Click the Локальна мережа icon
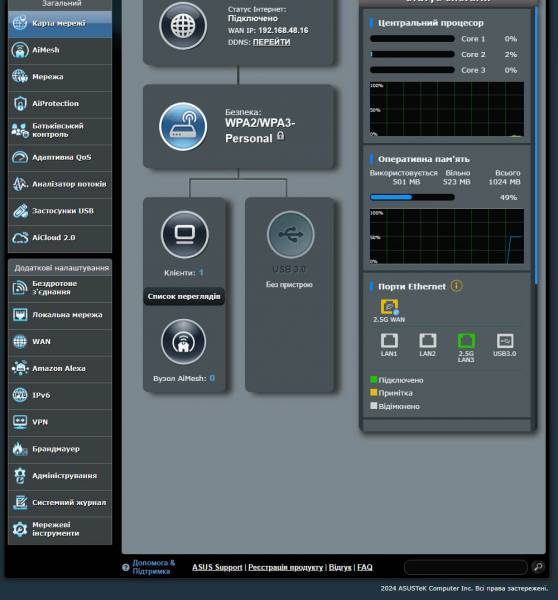The width and height of the screenshot is (558, 600). click(20, 315)
